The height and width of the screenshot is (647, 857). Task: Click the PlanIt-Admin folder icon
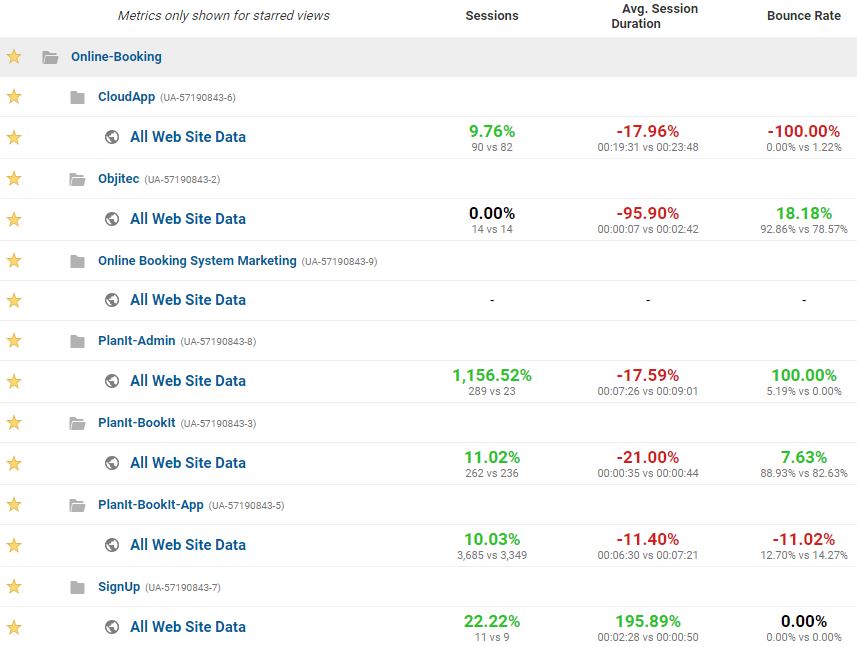(x=78, y=342)
